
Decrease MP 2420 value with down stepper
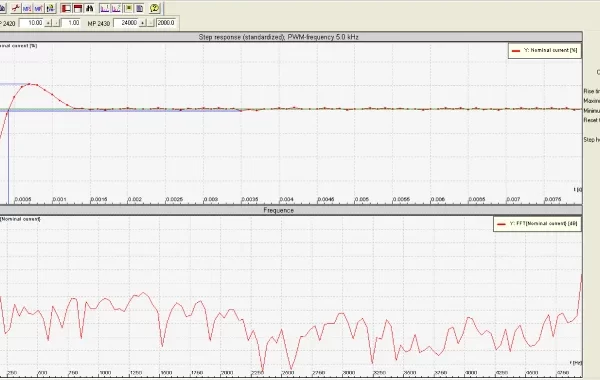(x=56, y=23)
